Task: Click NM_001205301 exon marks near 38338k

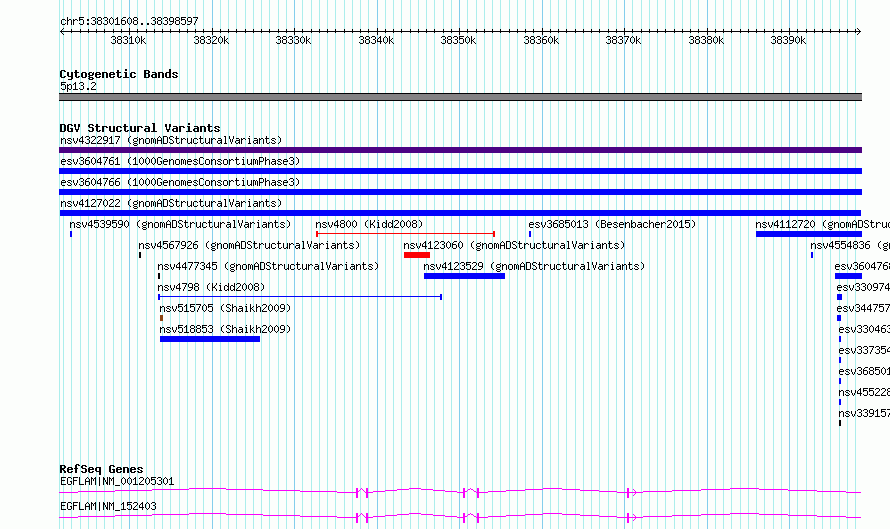Action: pos(362,493)
